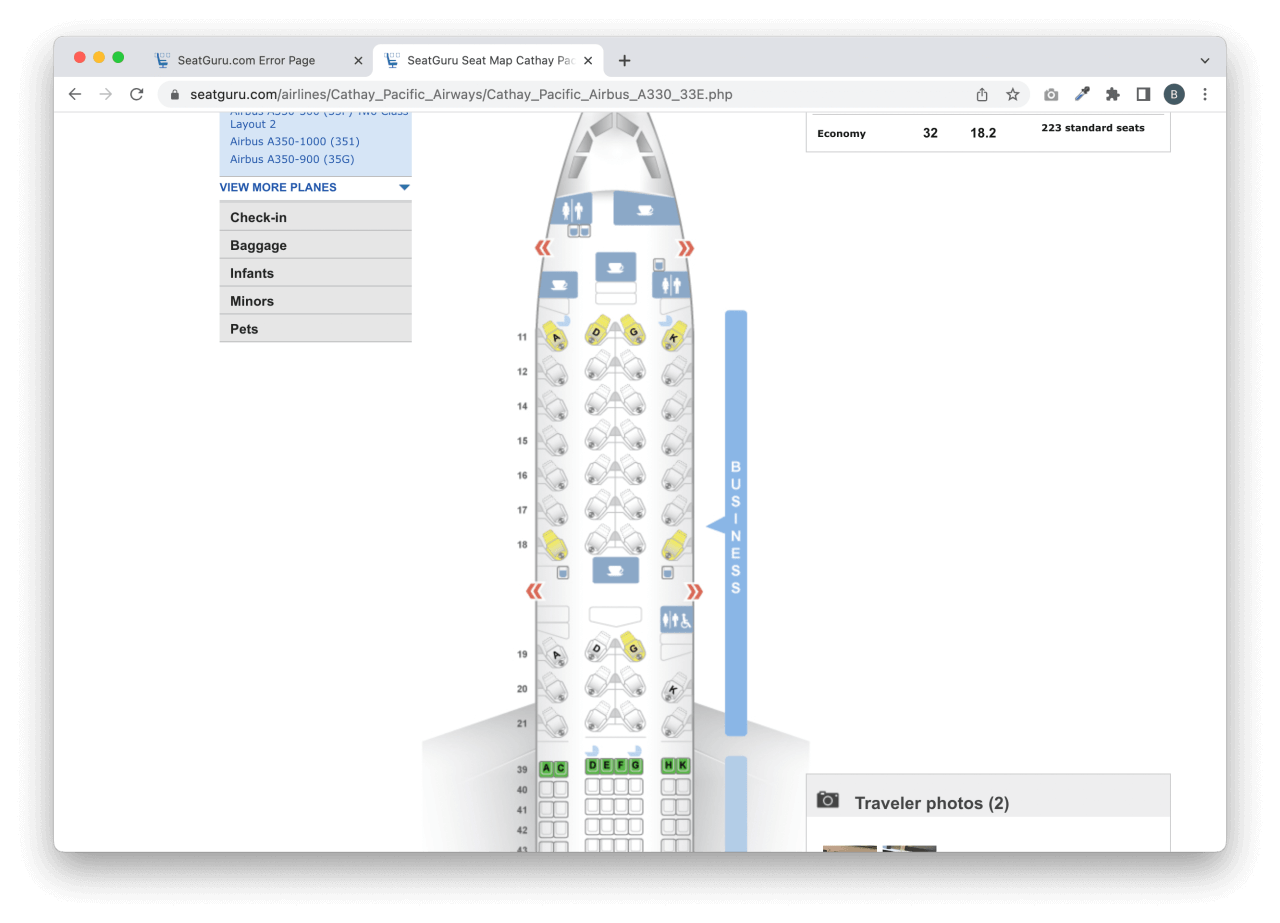Open the Extensions puzzle menu
1280x923 pixels.
click(x=1113, y=94)
